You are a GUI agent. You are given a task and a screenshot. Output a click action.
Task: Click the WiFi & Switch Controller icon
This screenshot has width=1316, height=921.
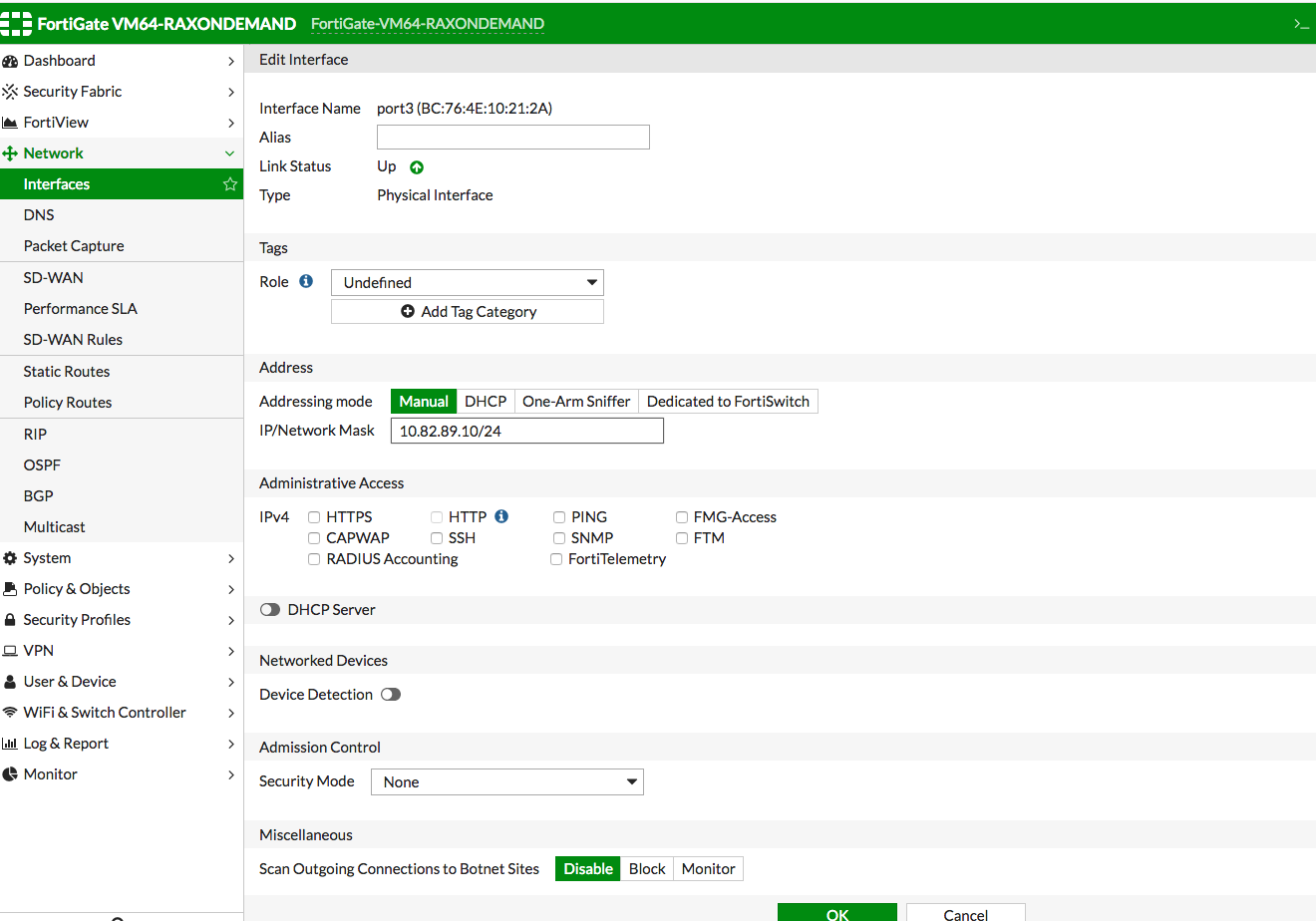10,713
